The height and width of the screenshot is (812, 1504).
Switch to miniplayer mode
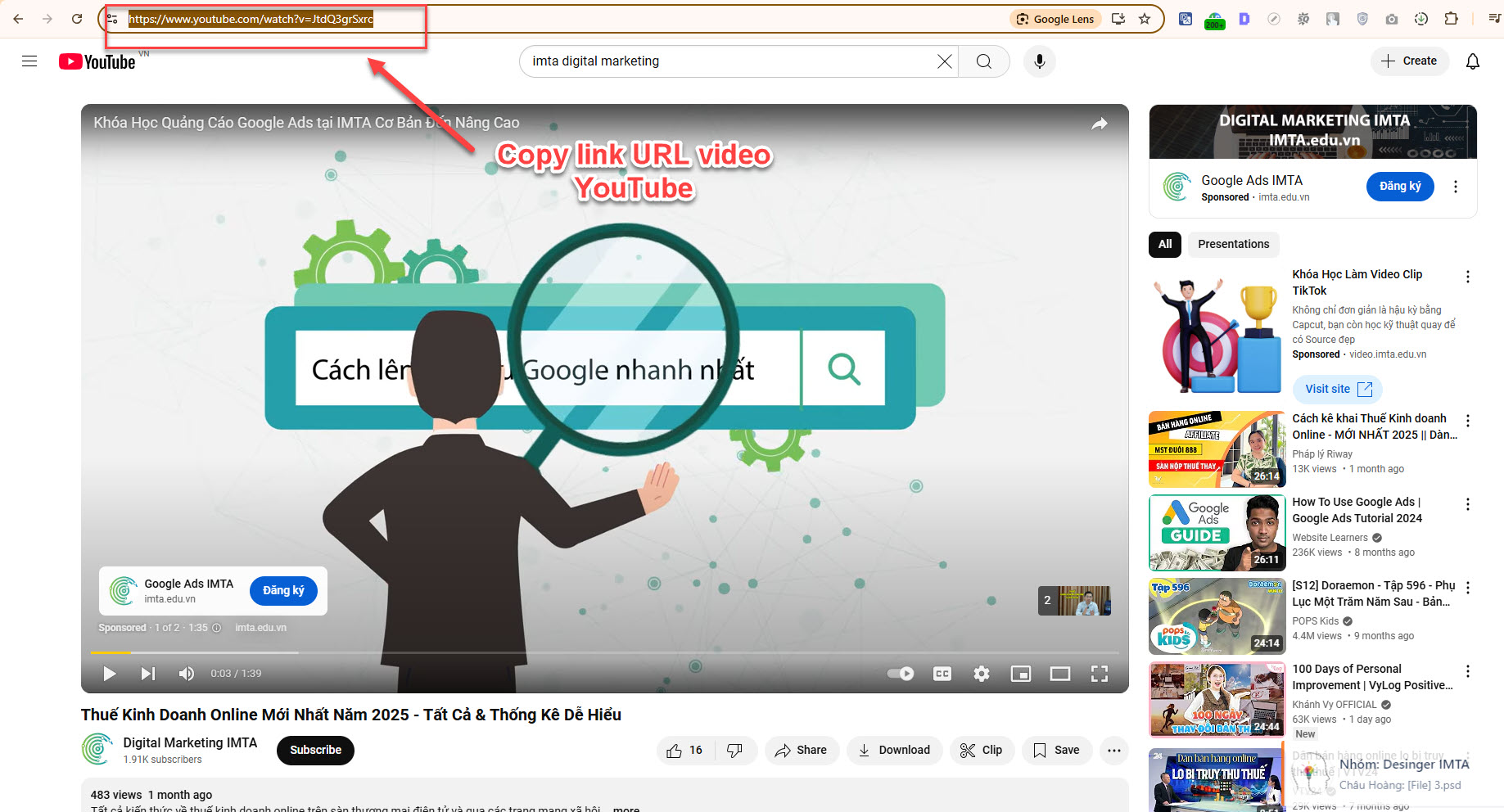click(x=1021, y=674)
